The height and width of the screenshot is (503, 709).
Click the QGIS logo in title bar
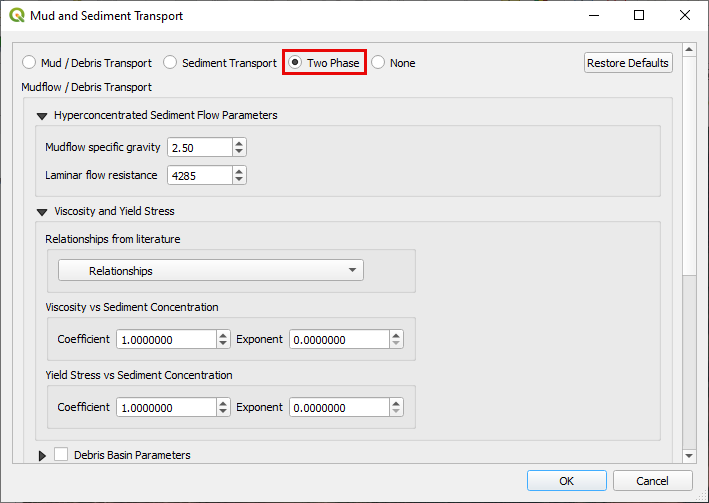(x=17, y=16)
